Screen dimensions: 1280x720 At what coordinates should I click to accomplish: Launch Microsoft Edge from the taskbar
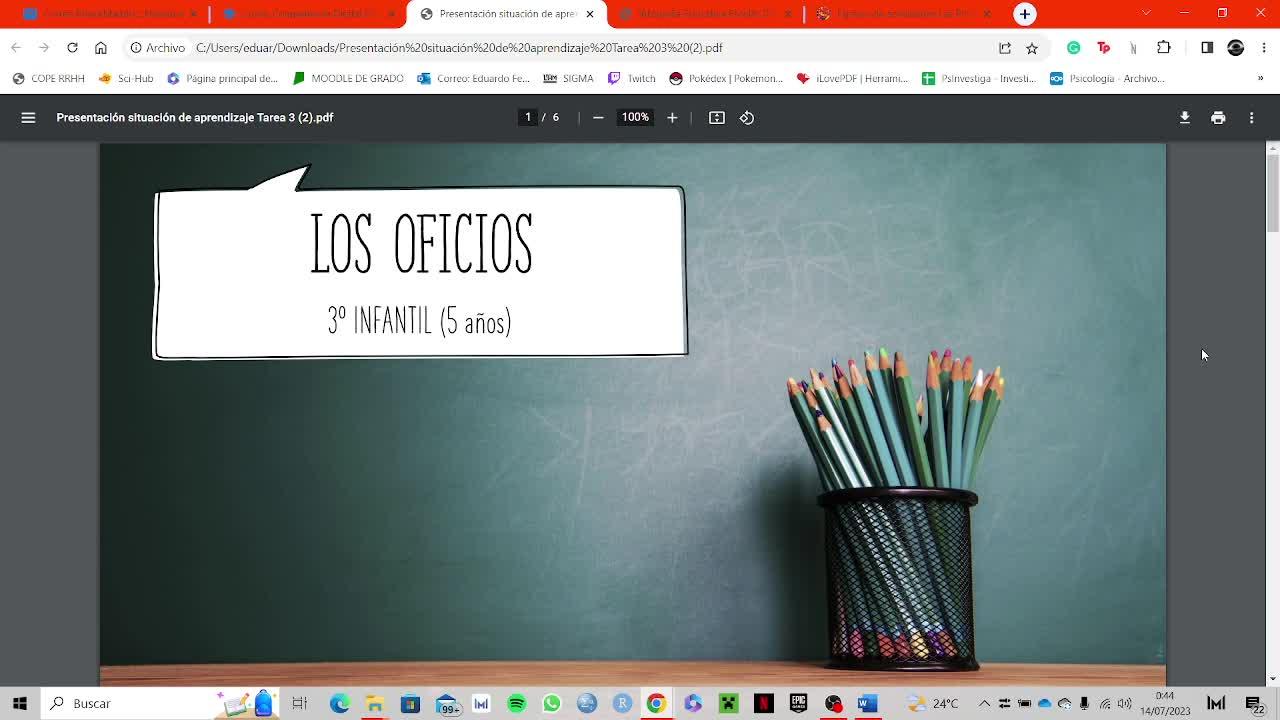tap(339, 704)
